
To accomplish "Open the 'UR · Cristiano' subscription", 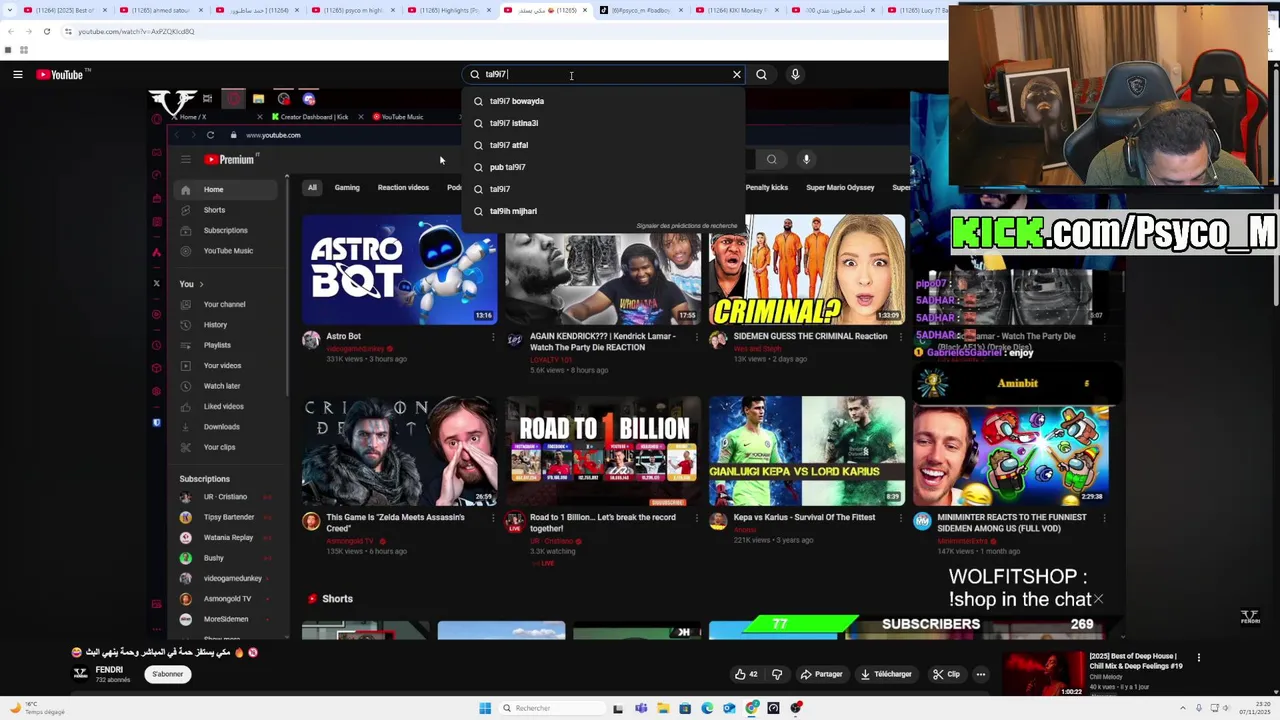I will 225,497.
